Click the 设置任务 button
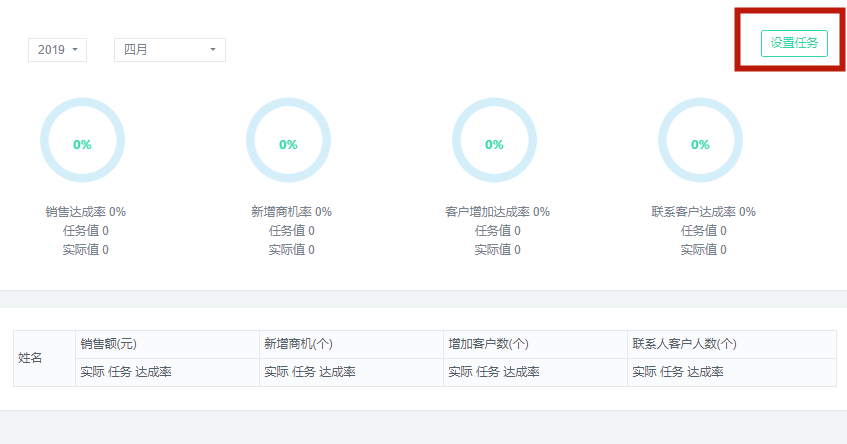 (x=794, y=43)
